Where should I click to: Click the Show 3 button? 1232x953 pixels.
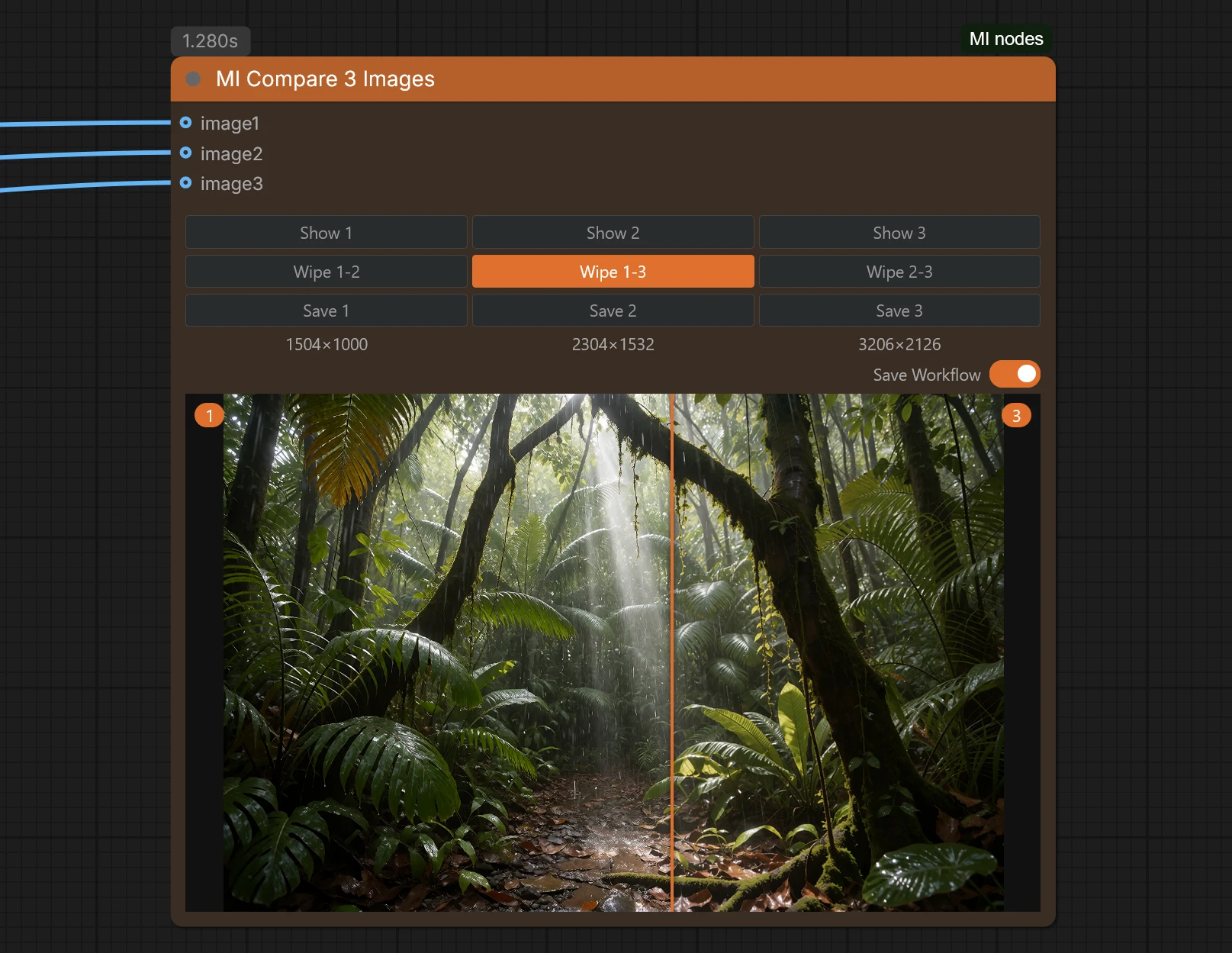point(899,233)
